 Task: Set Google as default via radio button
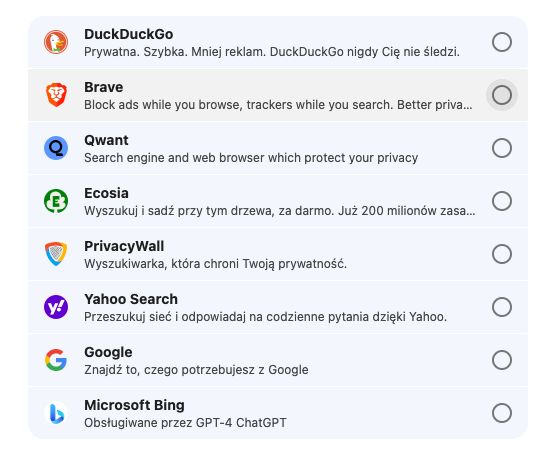[x=502, y=360]
